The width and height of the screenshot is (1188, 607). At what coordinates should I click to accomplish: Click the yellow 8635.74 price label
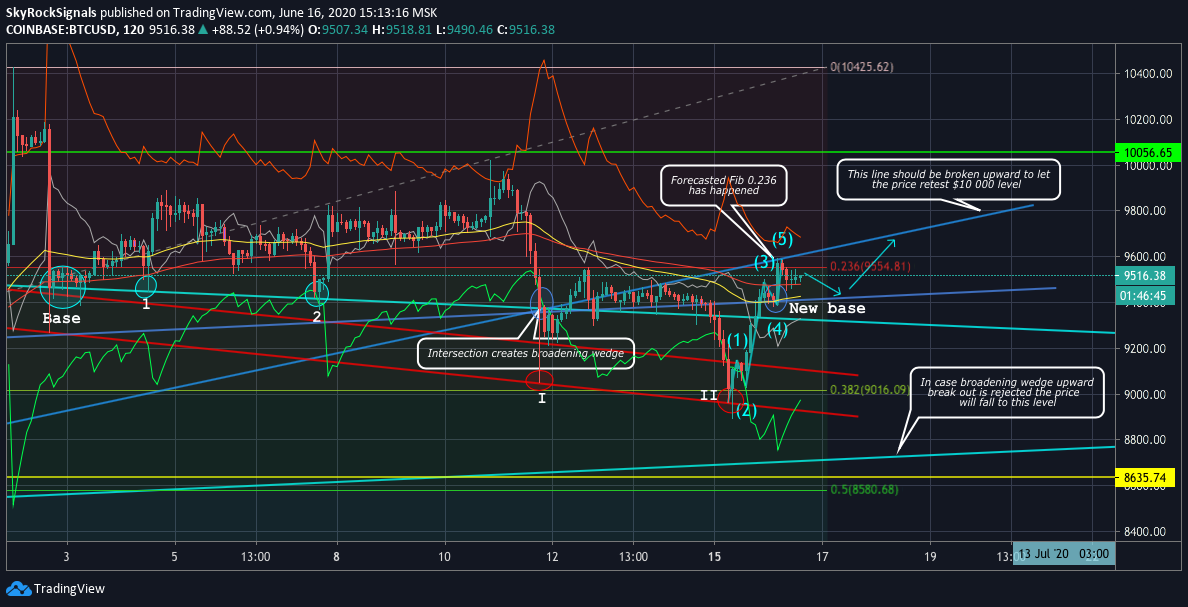(x=1145, y=478)
